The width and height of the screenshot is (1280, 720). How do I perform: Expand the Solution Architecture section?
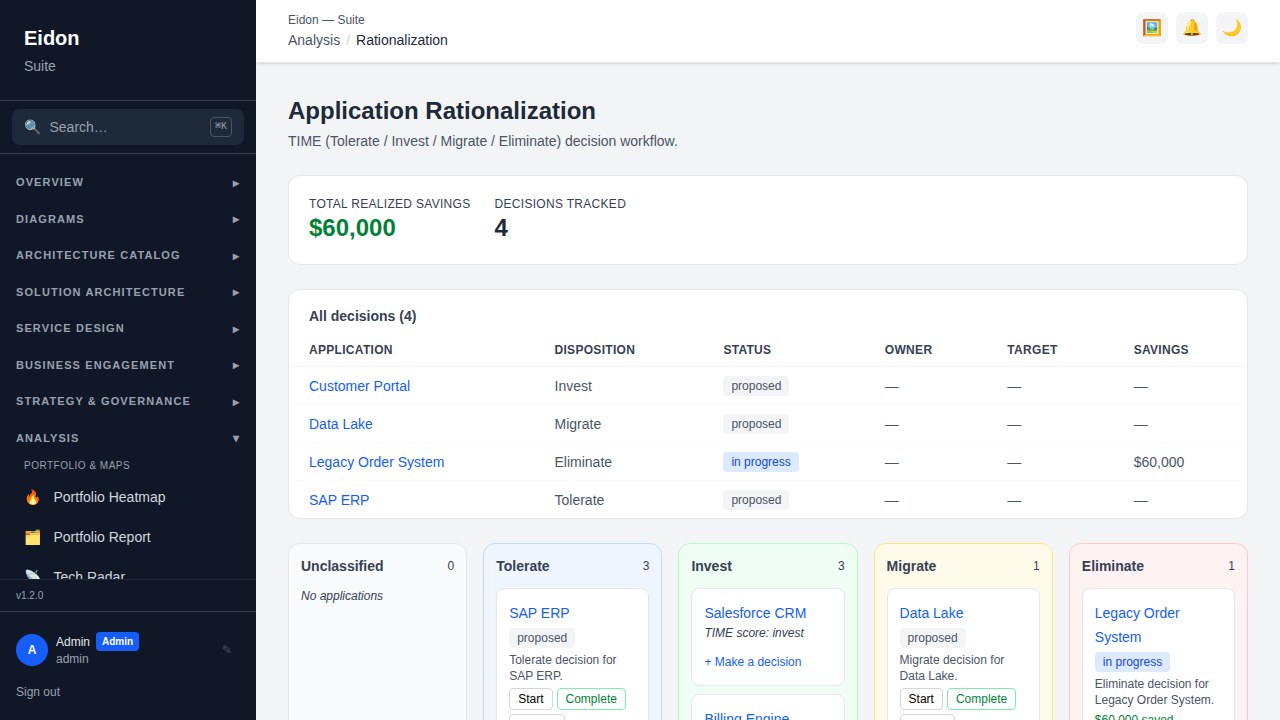click(x=128, y=292)
